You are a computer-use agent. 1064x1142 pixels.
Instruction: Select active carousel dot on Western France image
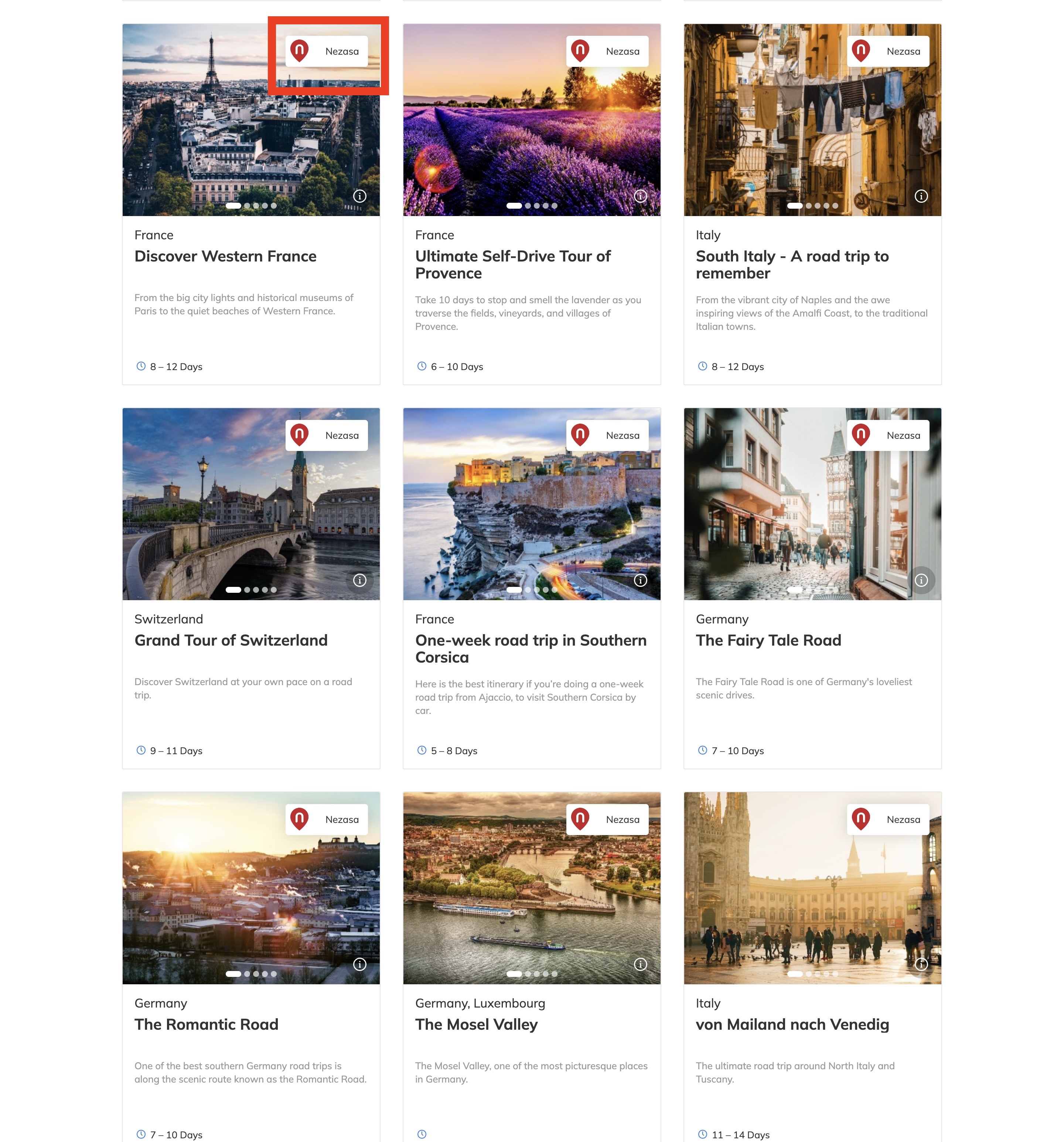tap(233, 206)
